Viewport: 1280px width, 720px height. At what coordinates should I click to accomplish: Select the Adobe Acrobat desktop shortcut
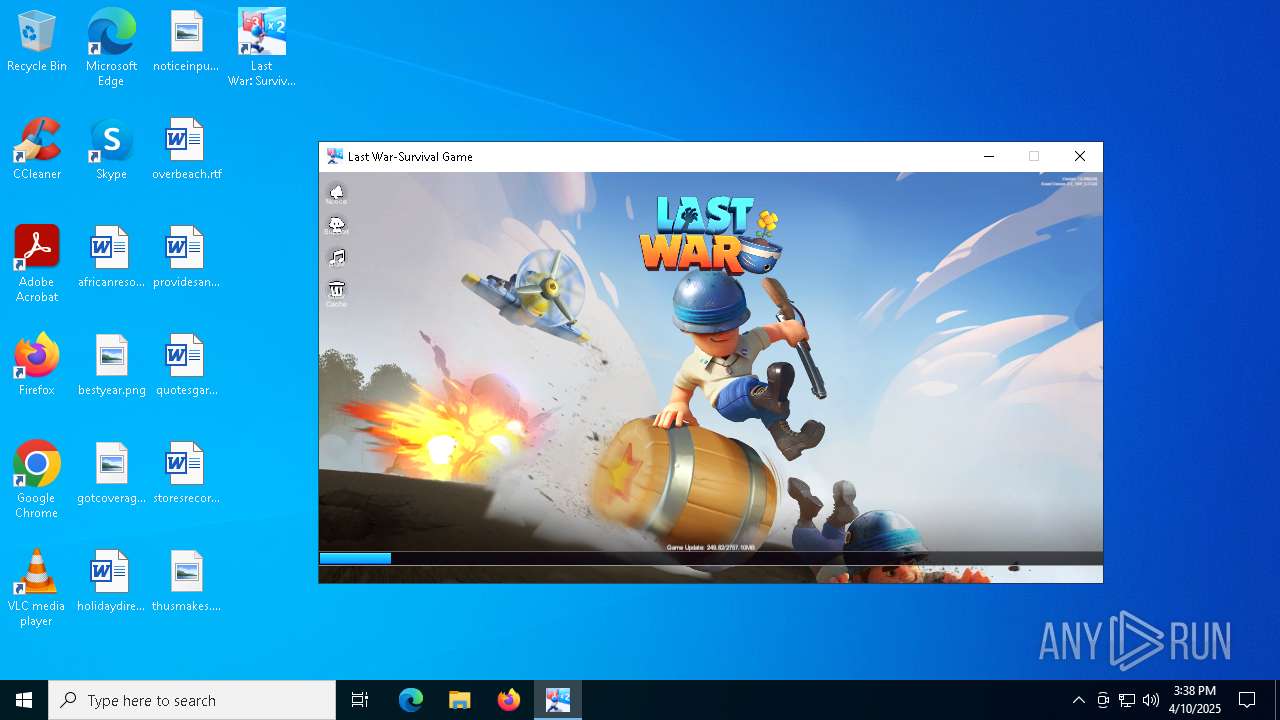(x=37, y=264)
